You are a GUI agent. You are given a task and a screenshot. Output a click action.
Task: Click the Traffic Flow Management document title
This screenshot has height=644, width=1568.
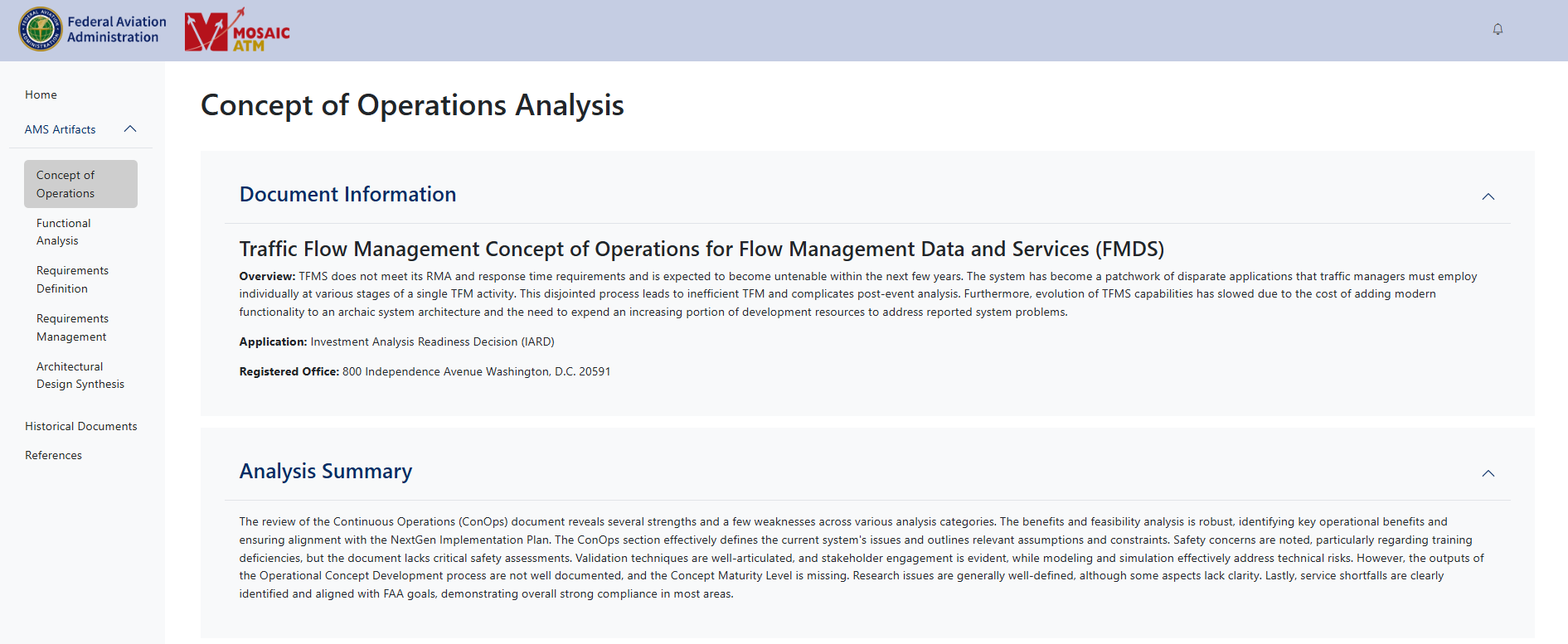pyautogui.click(x=701, y=249)
